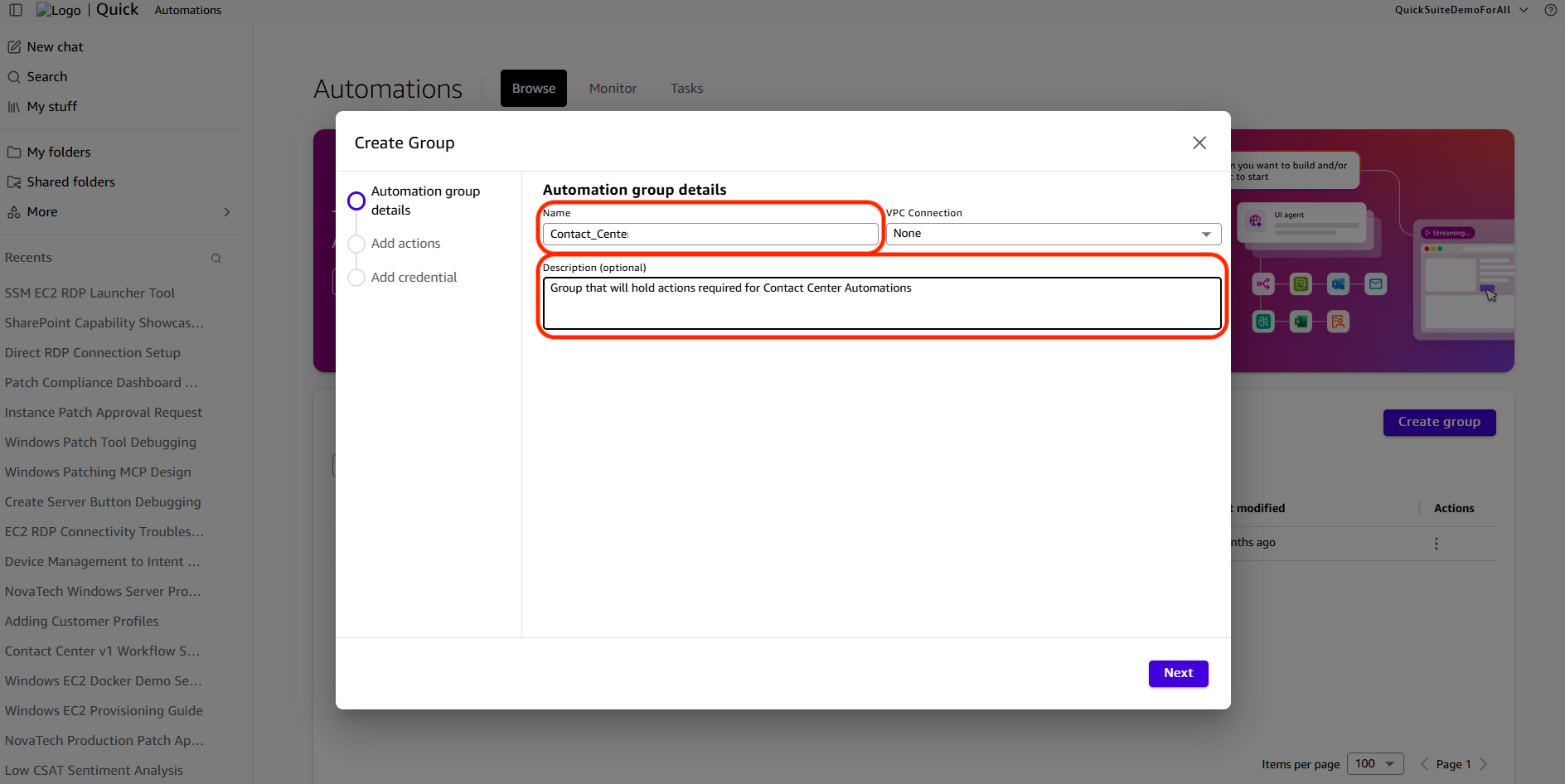This screenshot has height=784, width=1565.
Task: Start a New chat
Action: coord(46,47)
